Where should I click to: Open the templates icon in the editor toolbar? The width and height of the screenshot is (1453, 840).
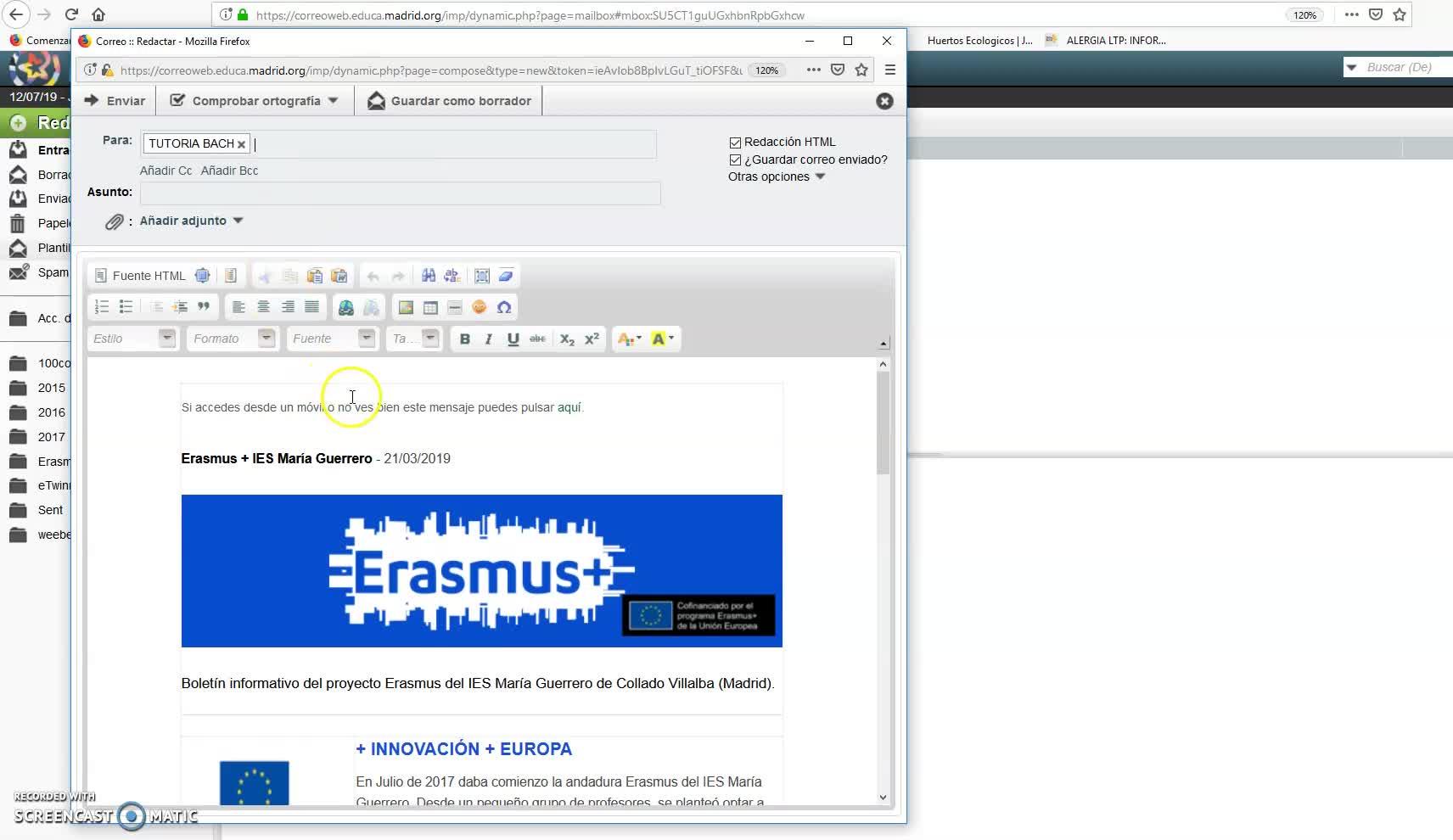[230, 276]
